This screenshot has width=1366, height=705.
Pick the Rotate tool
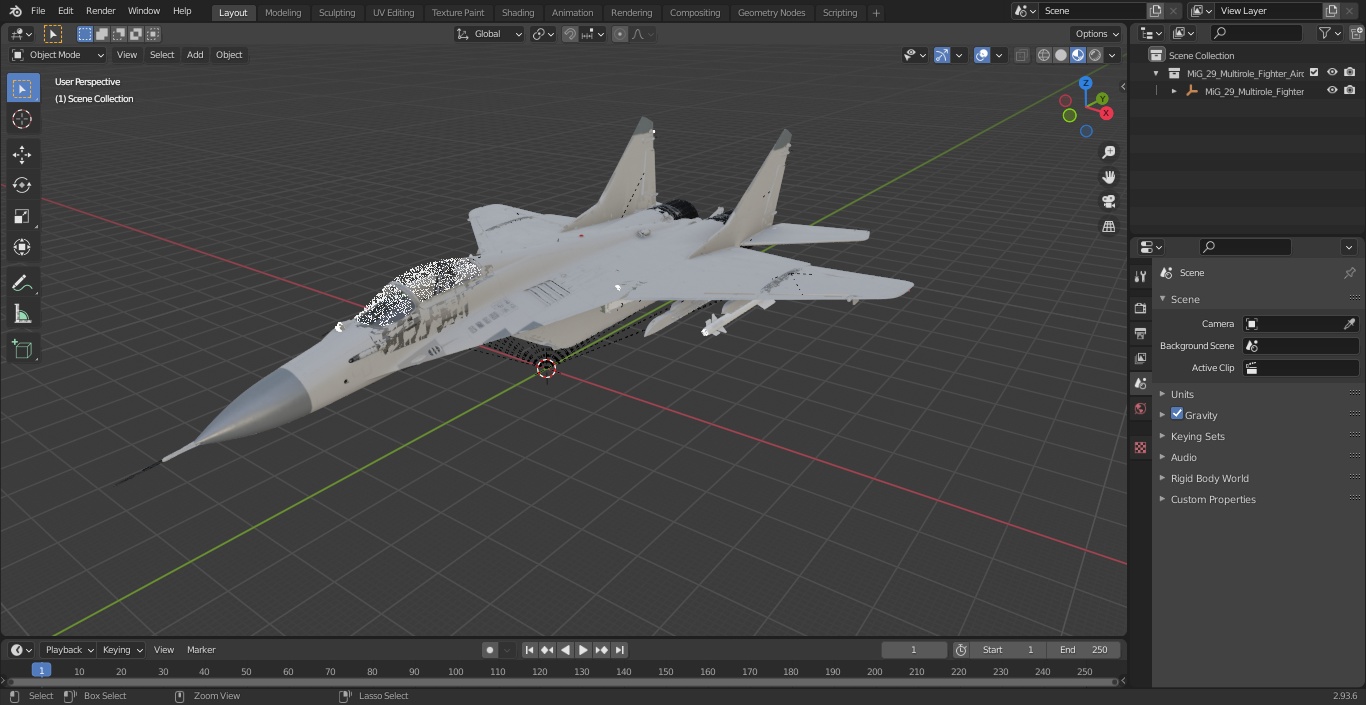(x=22, y=185)
